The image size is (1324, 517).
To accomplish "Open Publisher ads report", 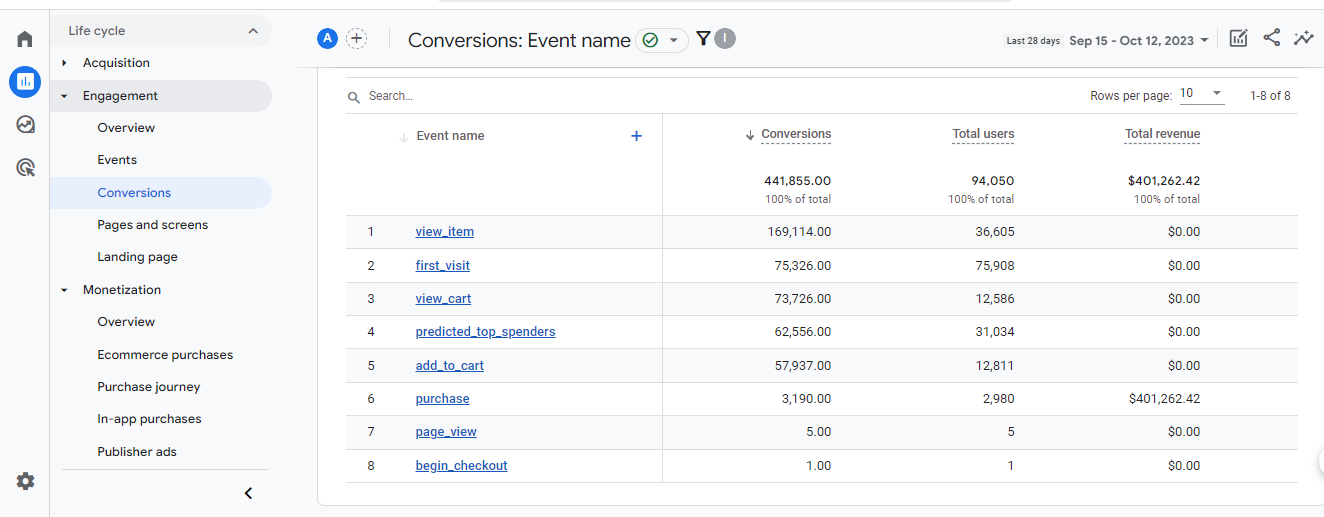I will point(137,452).
